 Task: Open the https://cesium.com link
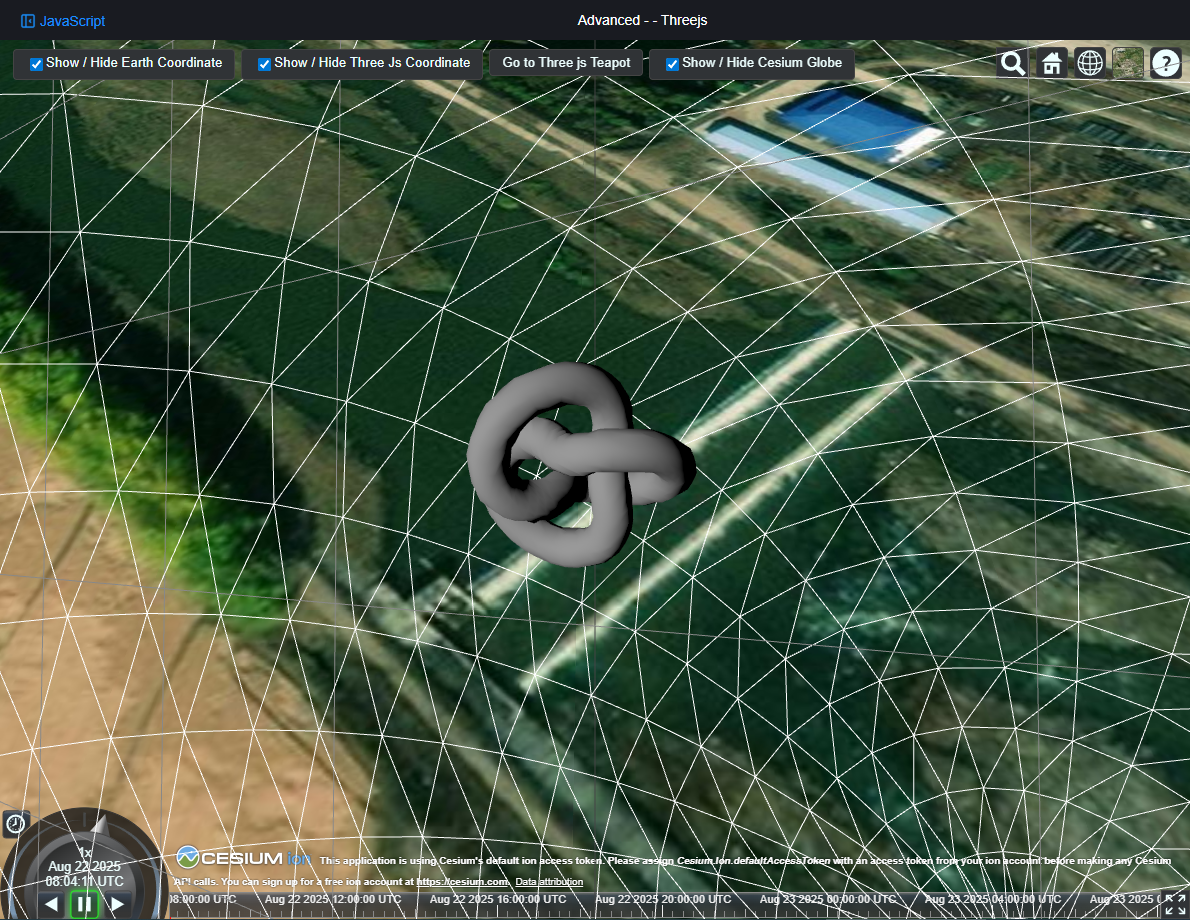coord(462,881)
